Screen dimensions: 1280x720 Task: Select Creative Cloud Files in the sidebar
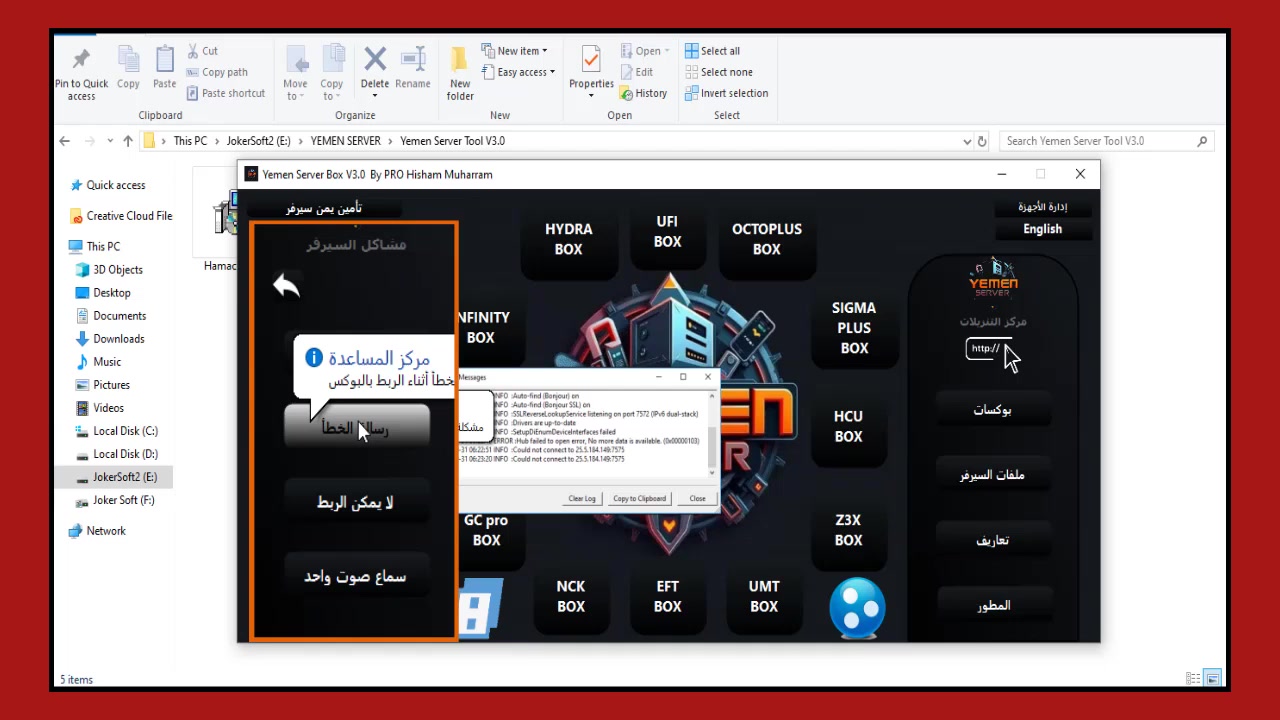121,216
